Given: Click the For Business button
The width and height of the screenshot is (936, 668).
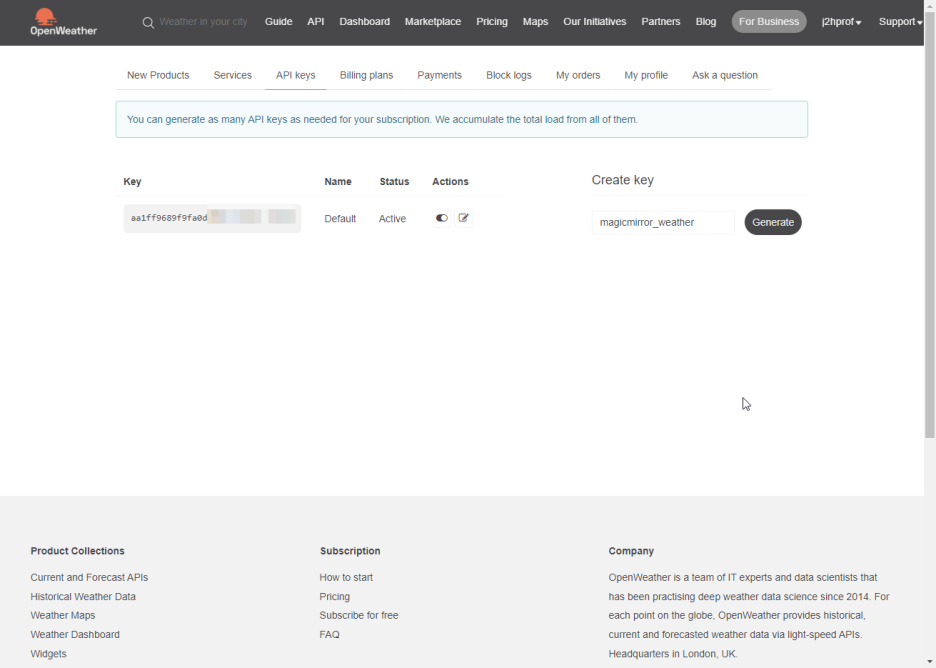Looking at the screenshot, I should 769,22.
